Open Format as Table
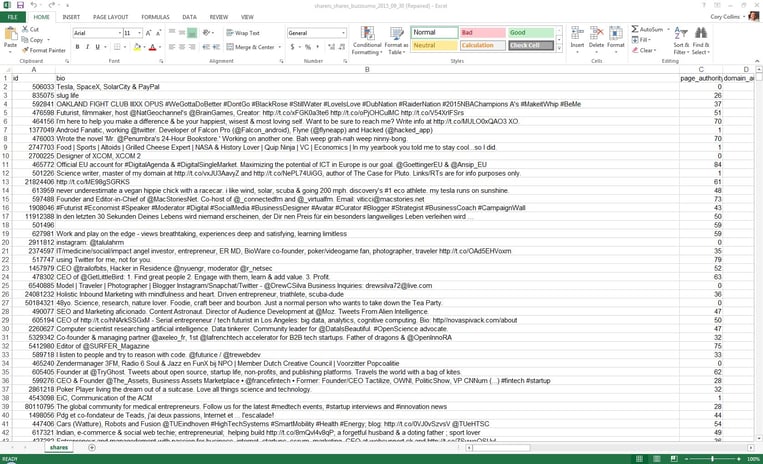Screen dimensions: 763x464 click(396, 41)
